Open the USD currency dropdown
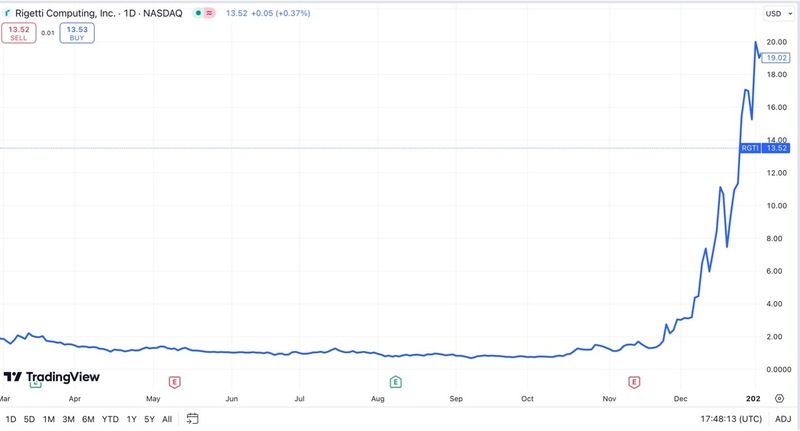Image resolution: width=800 pixels, height=431 pixels. click(x=776, y=14)
